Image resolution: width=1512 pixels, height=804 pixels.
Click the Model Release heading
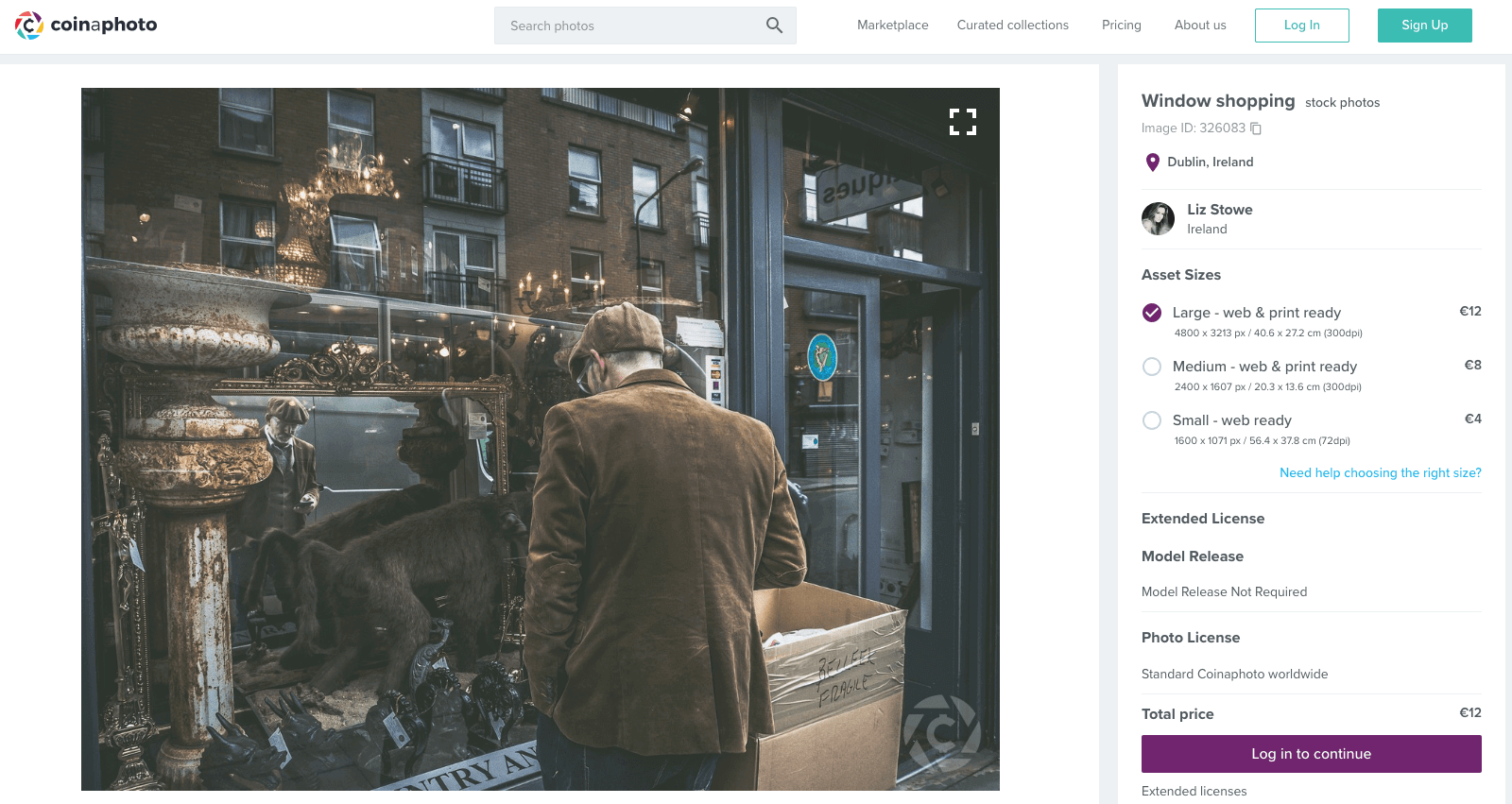(1192, 556)
